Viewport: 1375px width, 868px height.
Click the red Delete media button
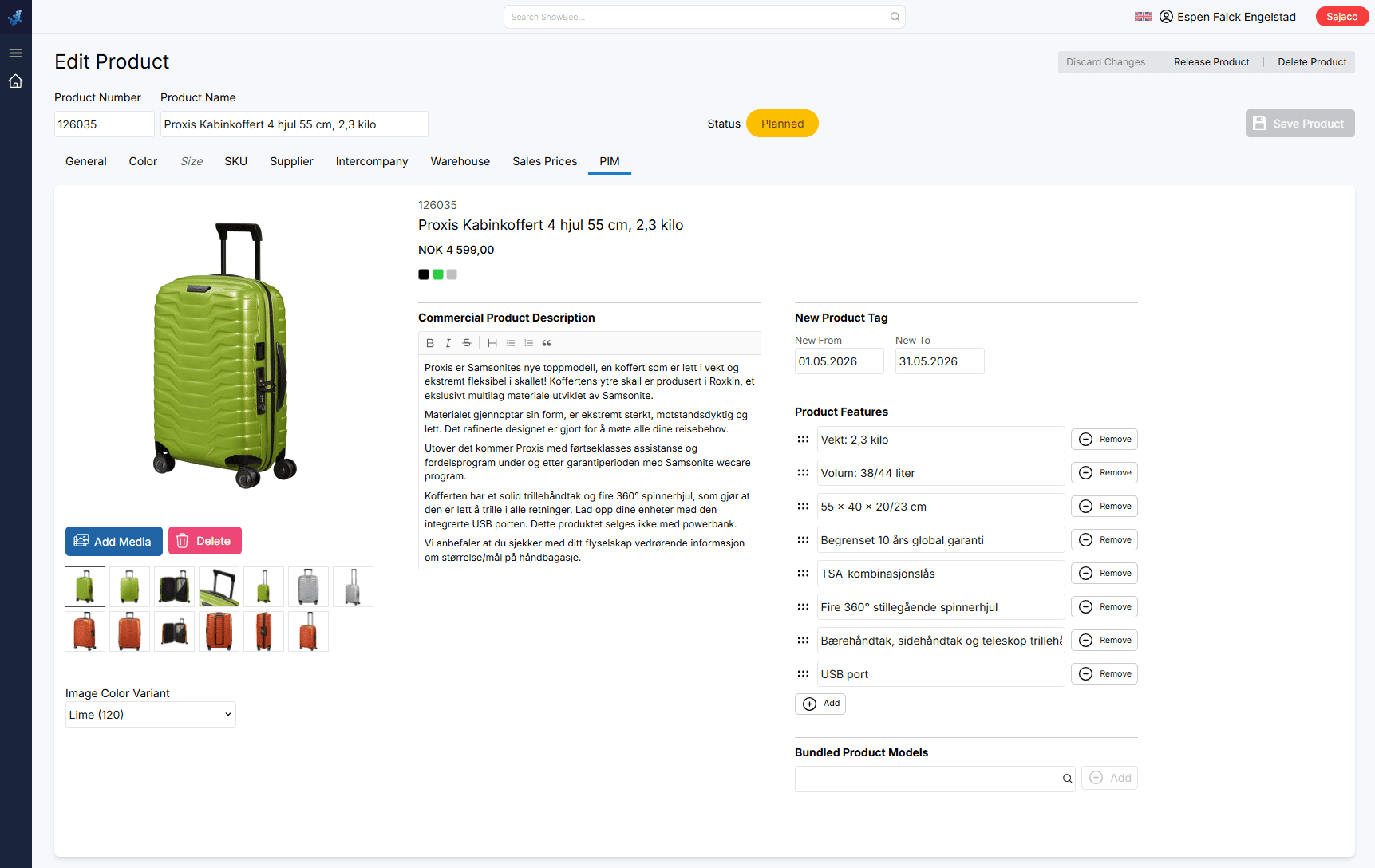pos(205,541)
